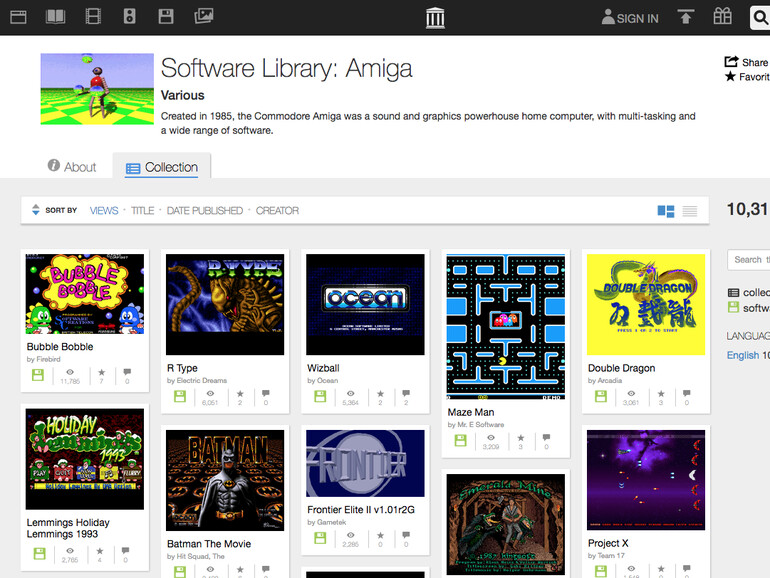Click Maze Man thumbnail image

(x=506, y=327)
